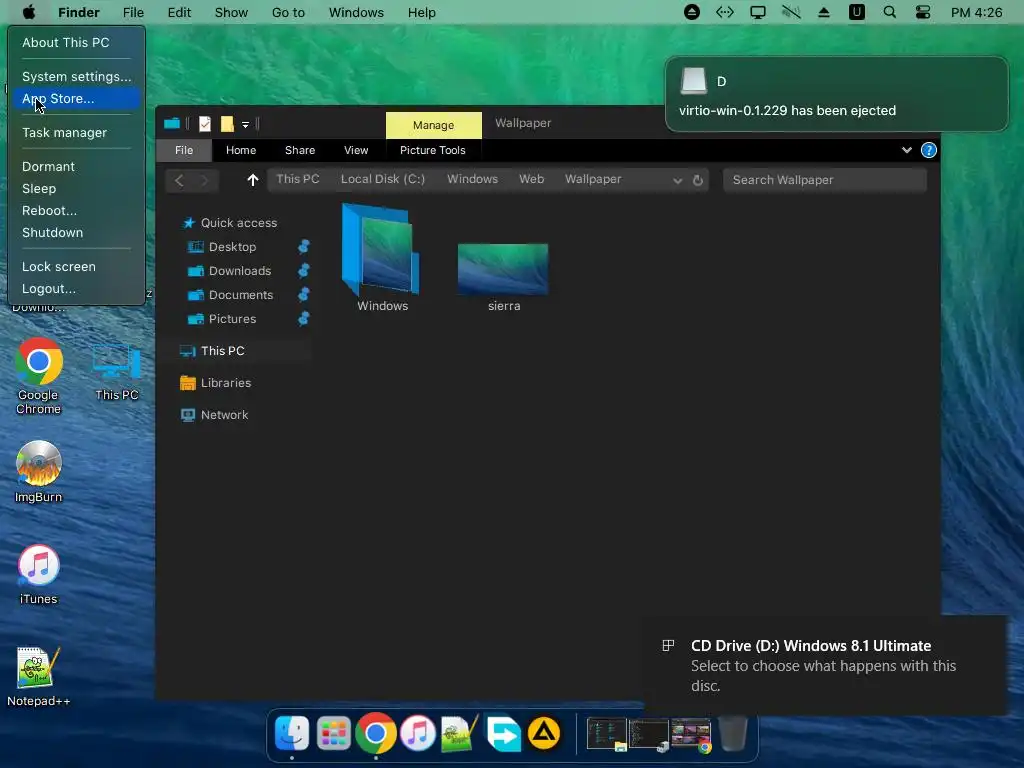Select App Store... from Apple menu
This screenshot has width=1024, height=768.
point(76,99)
